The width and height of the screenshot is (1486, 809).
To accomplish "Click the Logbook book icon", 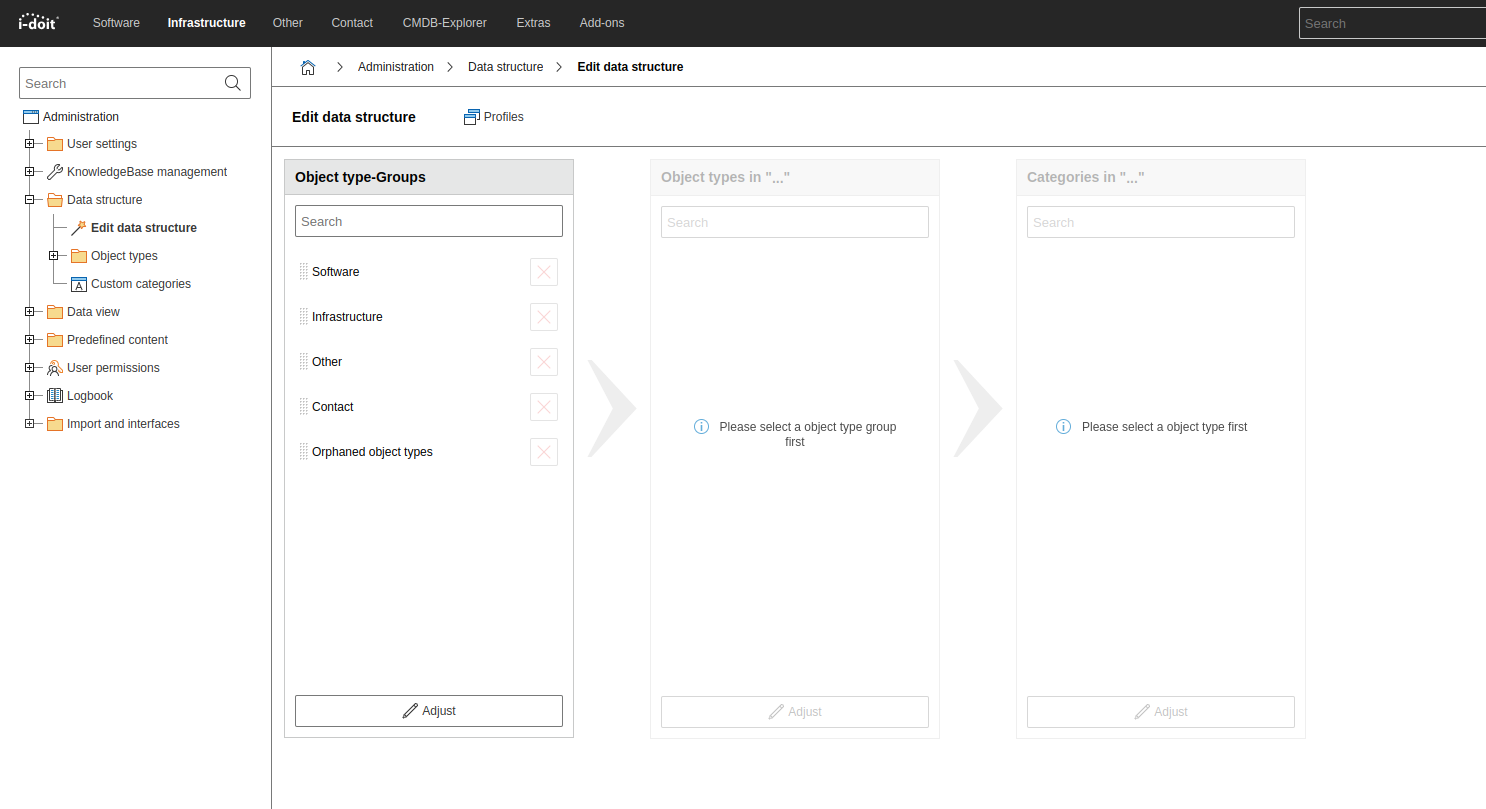I will point(55,396).
